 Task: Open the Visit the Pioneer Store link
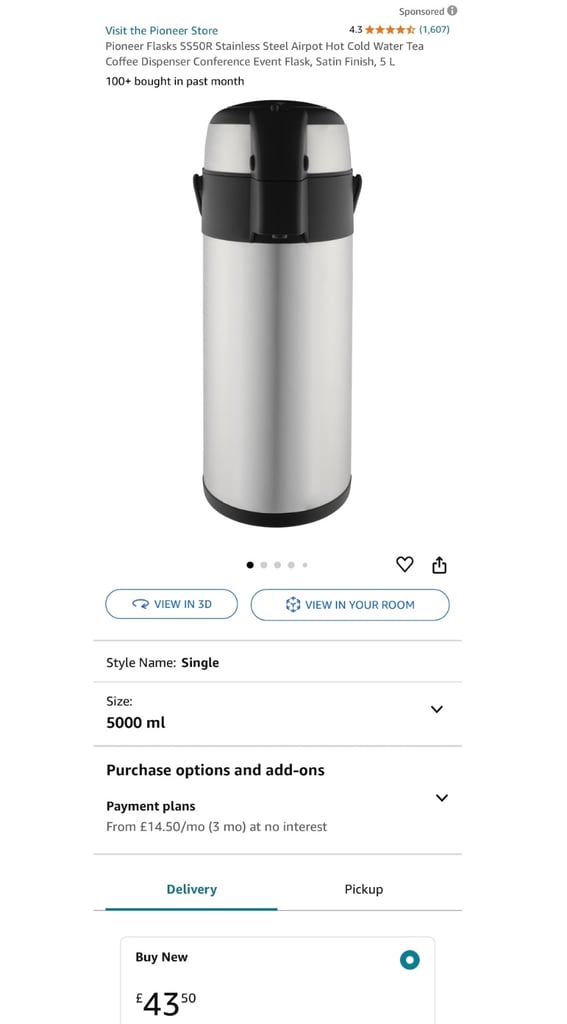(161, 30)
